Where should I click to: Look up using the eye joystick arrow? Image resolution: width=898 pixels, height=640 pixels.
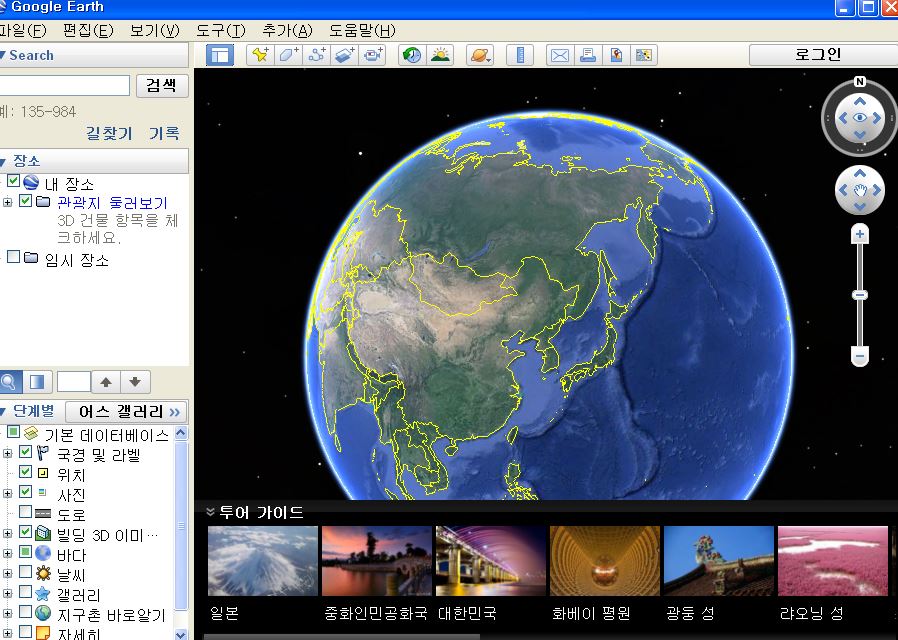(x=860, y=101)
